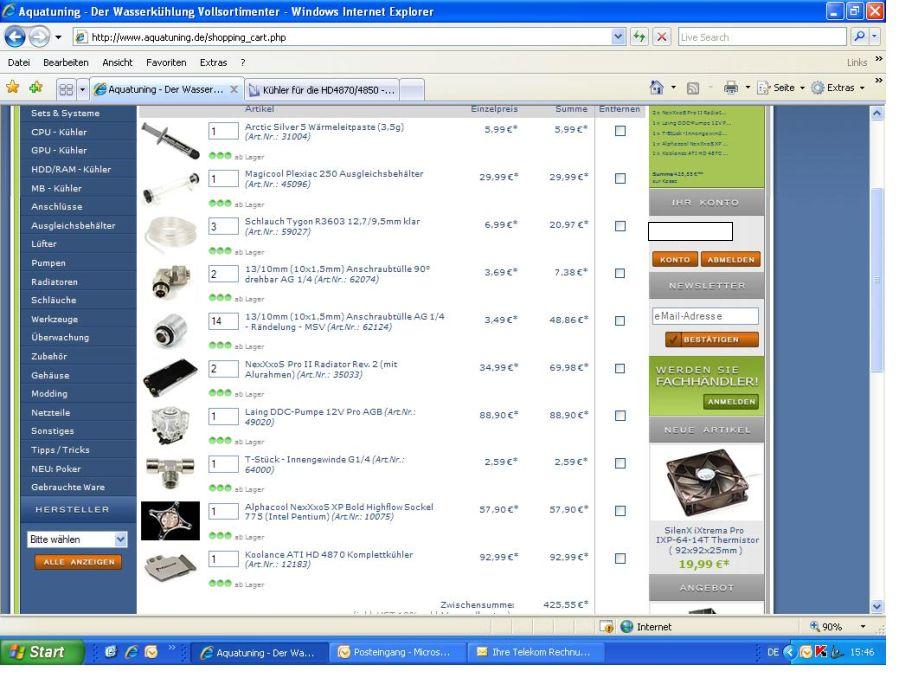Screen dimensions: 900x678
Task: Open the Quick Tabs grid icon
Action: tap(66, 89)
